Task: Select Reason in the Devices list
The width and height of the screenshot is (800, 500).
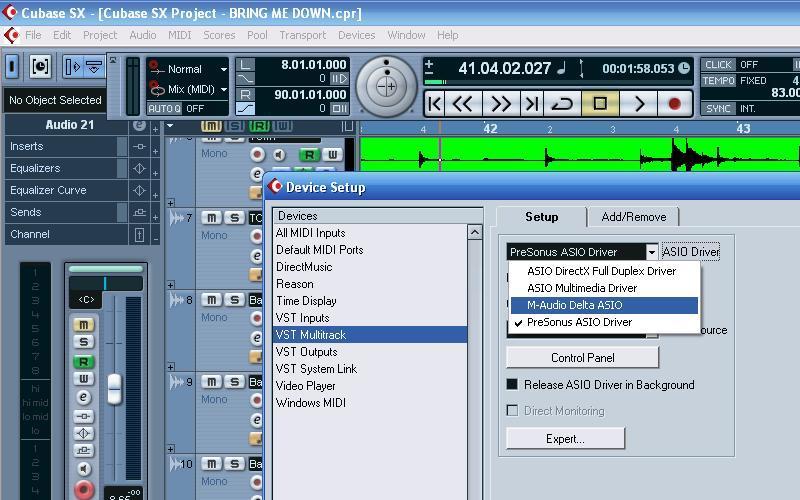Action: 370,284
